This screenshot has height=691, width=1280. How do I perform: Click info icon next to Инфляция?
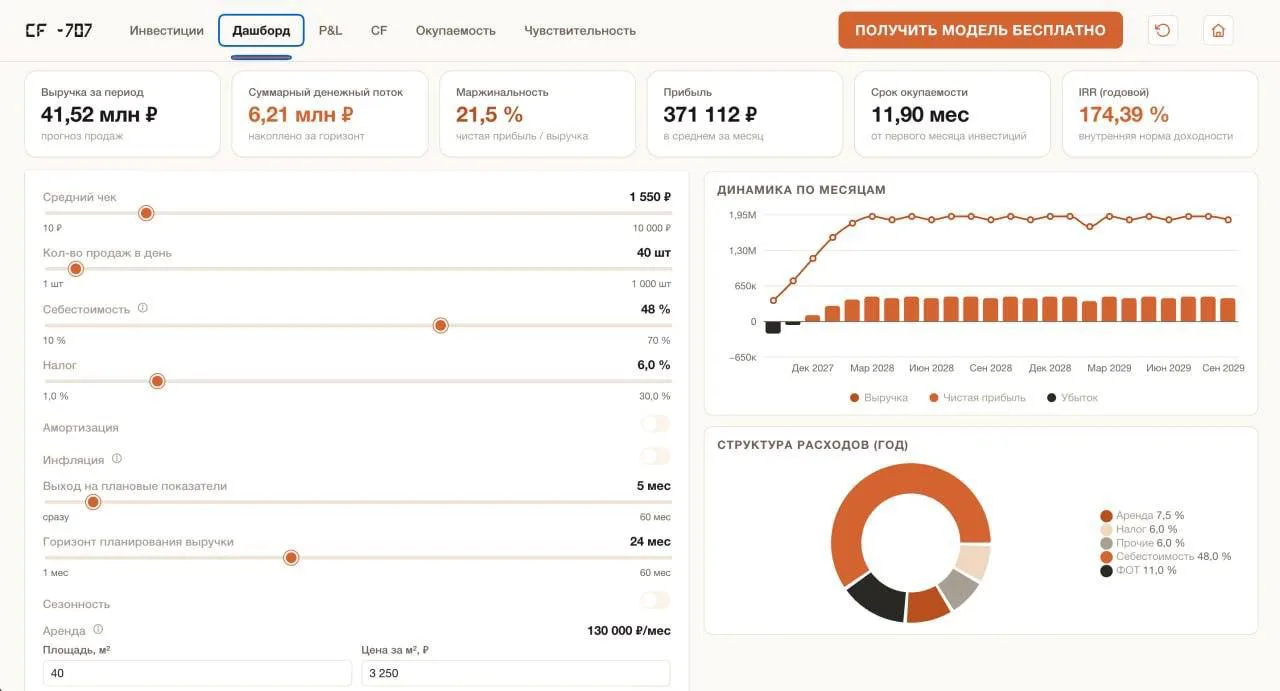(117, 459)
